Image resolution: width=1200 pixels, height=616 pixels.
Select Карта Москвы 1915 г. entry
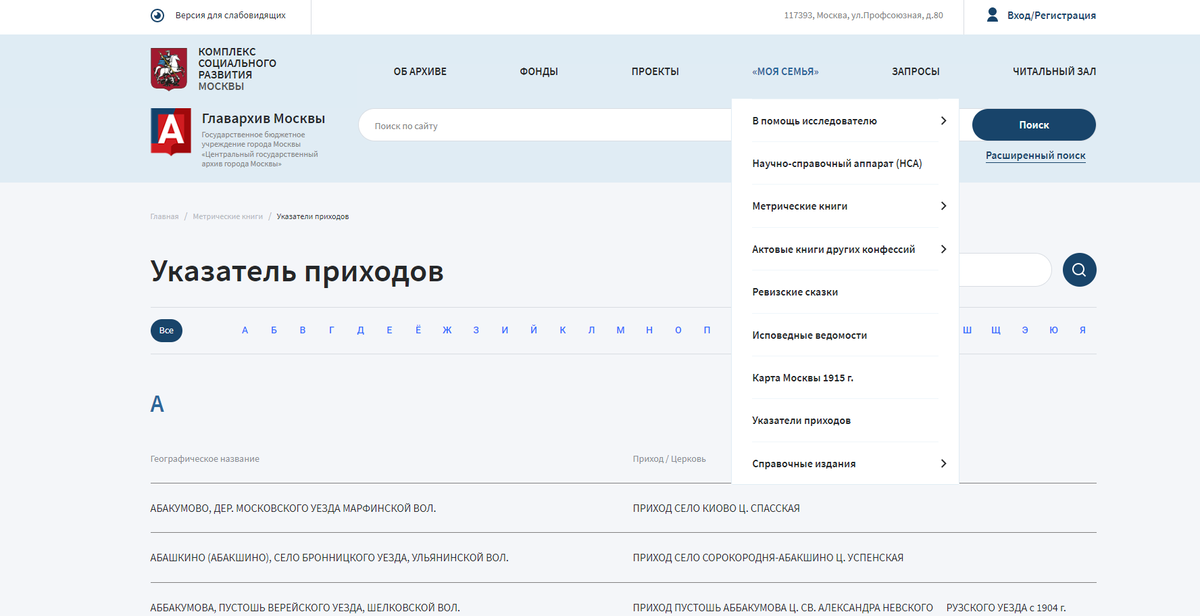[x=803, y=378]
